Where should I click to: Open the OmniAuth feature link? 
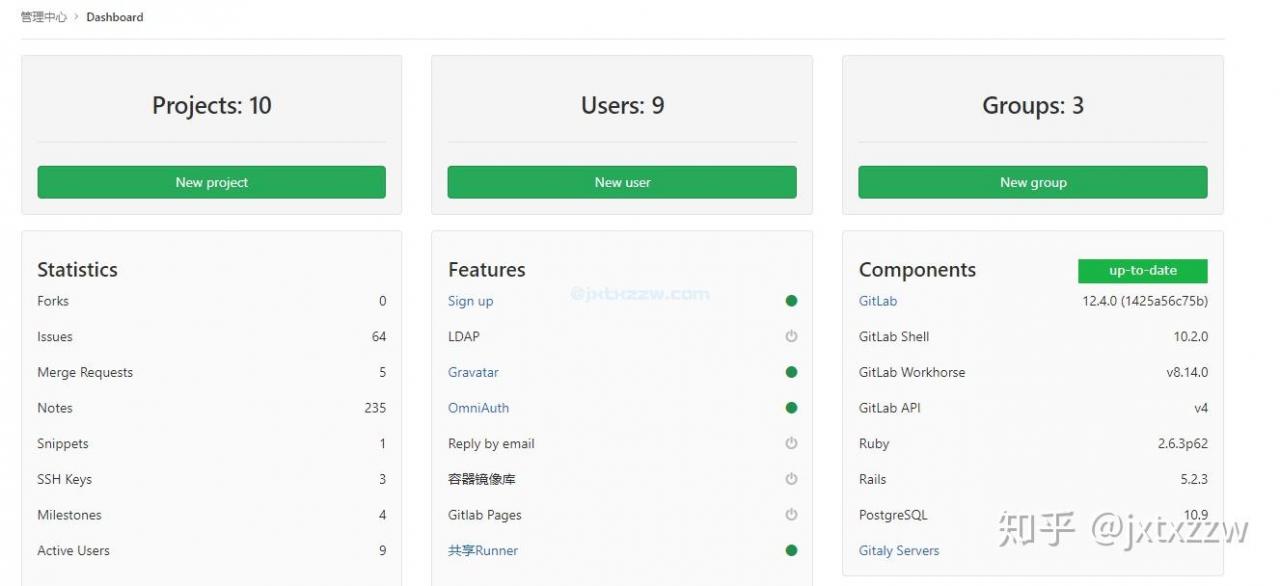tap(478, 408)
